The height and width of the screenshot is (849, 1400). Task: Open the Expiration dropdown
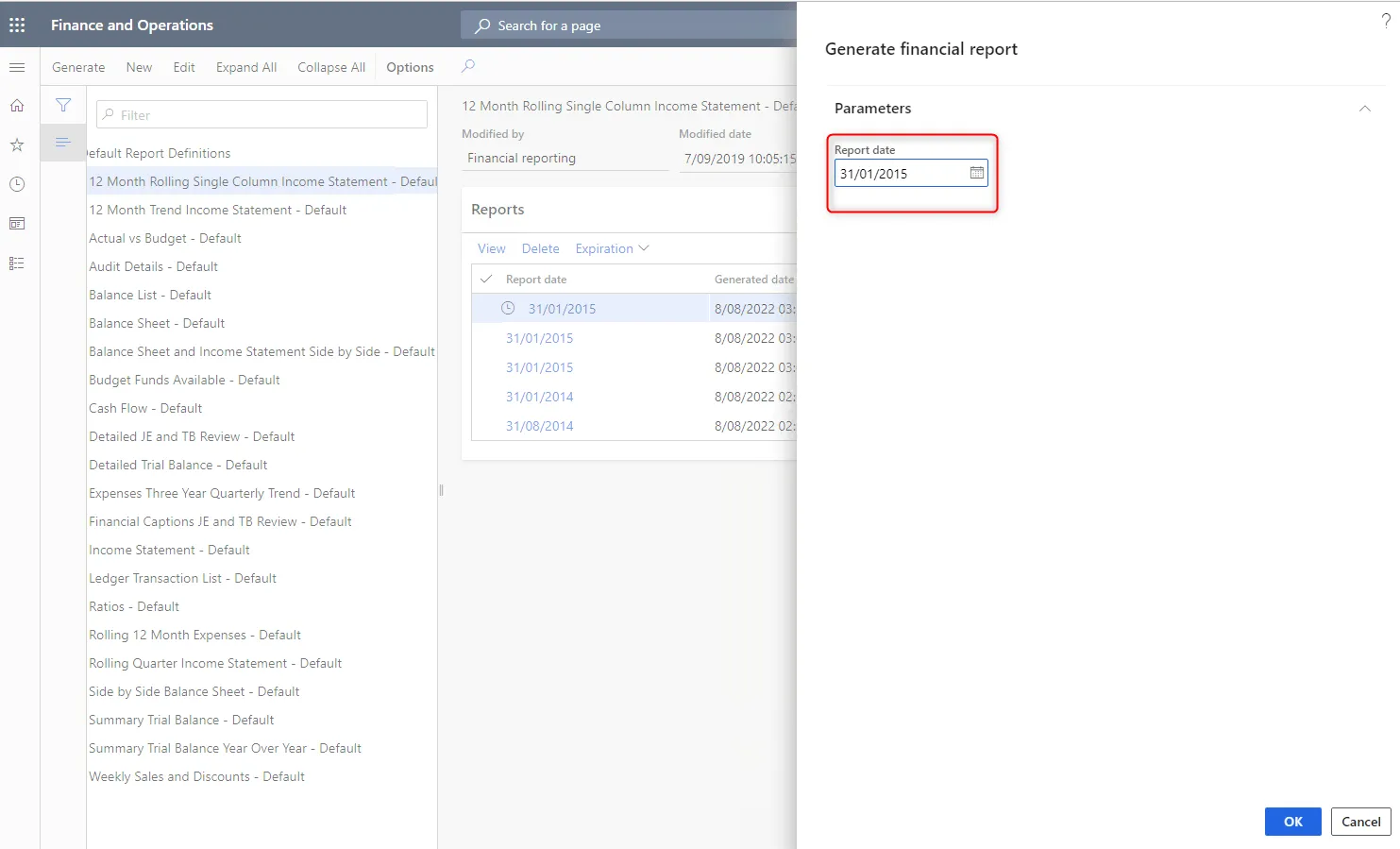point(611,248)
